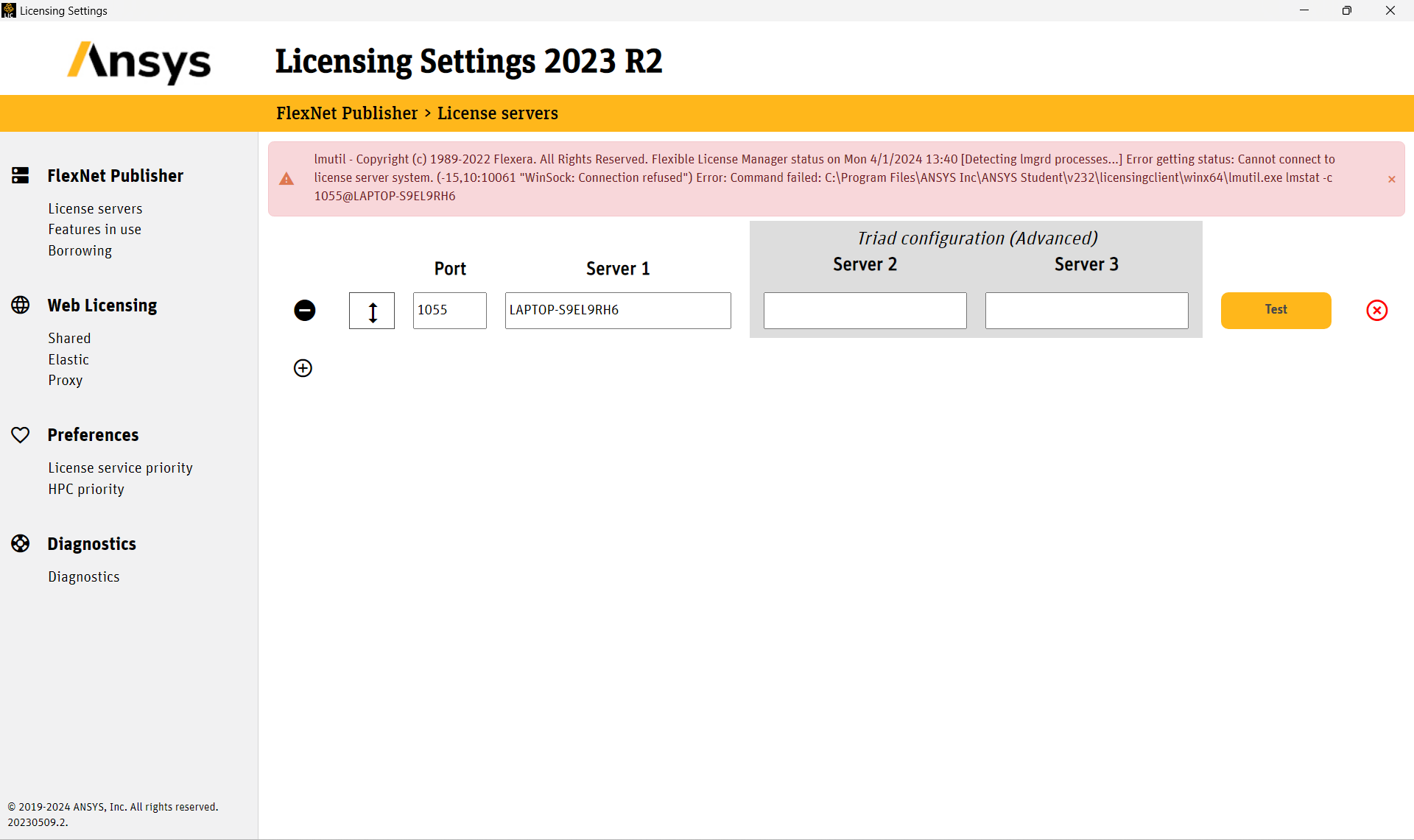Select Shared under Web Licensing
The width and height of the screenshot is (1414, 840).
tap(69, 338)
